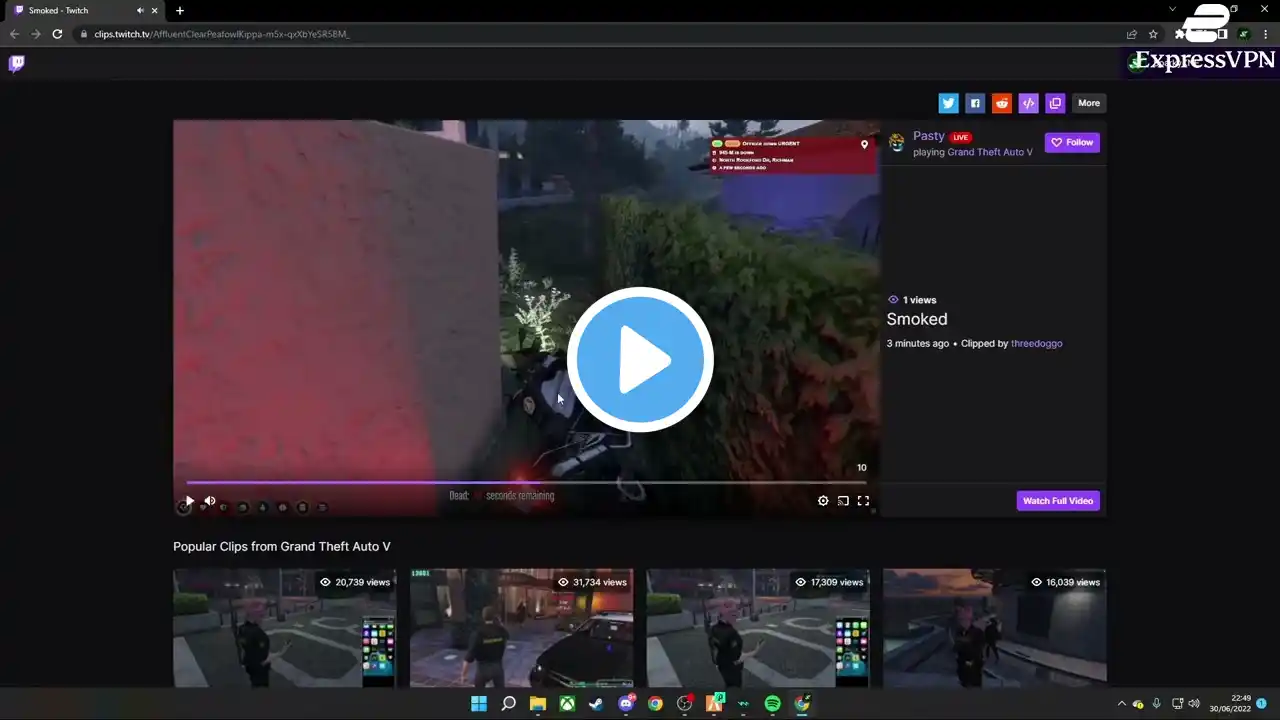Image resolution: width=1280 pixels, height=720 pixels.
Task: Bookmark this page with the star icon
Action: [1153, 34]
